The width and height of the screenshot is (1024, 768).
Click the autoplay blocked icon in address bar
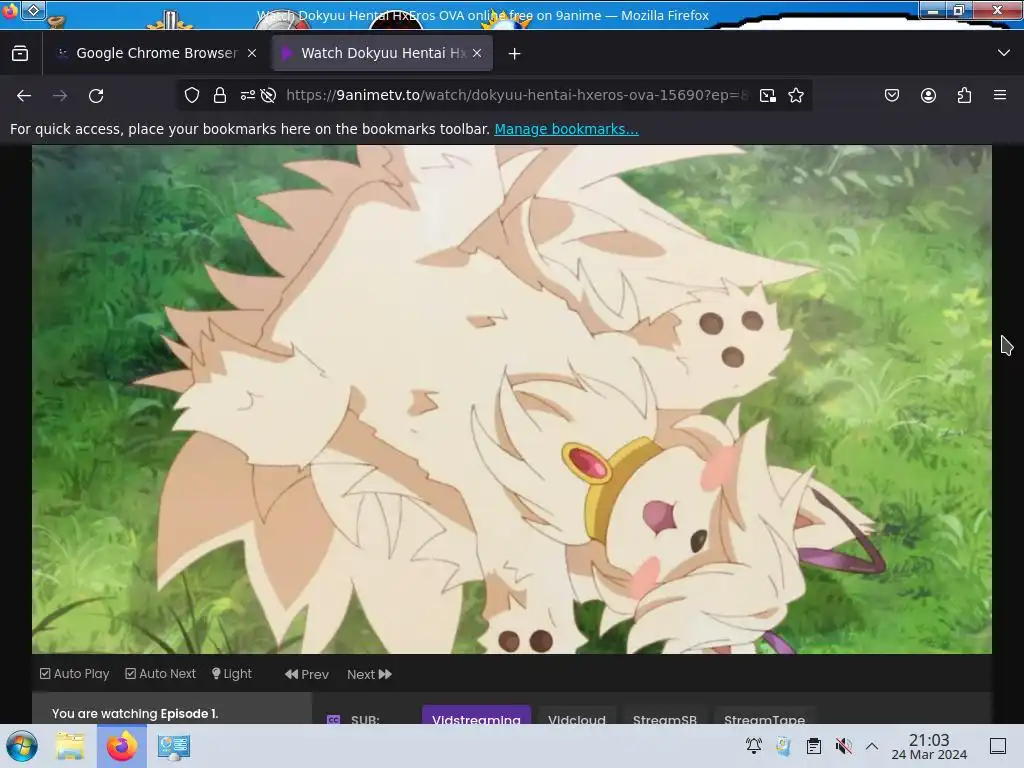pos(268,95)
